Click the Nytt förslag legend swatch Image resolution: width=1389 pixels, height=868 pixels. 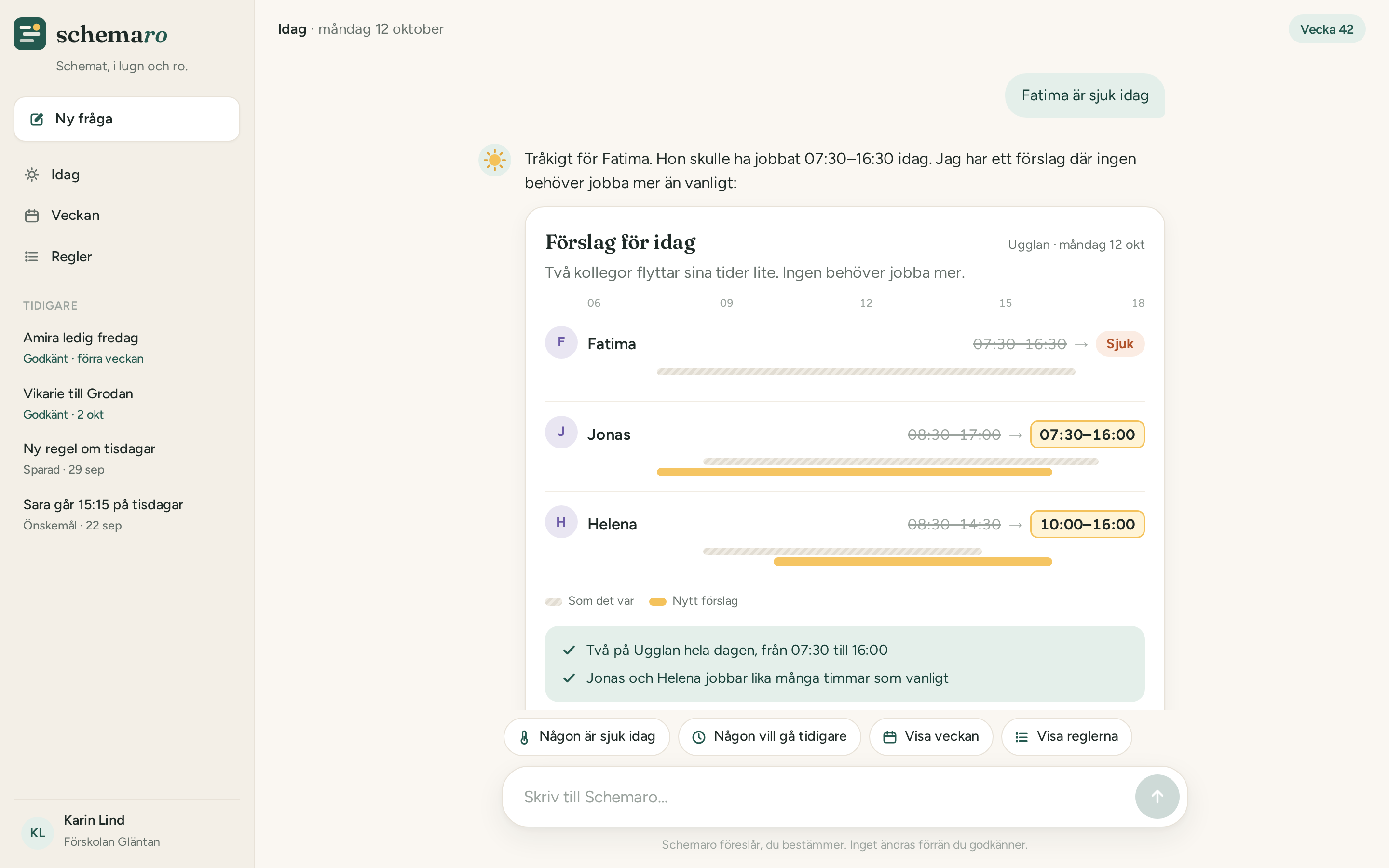click(x=657, y=602)
